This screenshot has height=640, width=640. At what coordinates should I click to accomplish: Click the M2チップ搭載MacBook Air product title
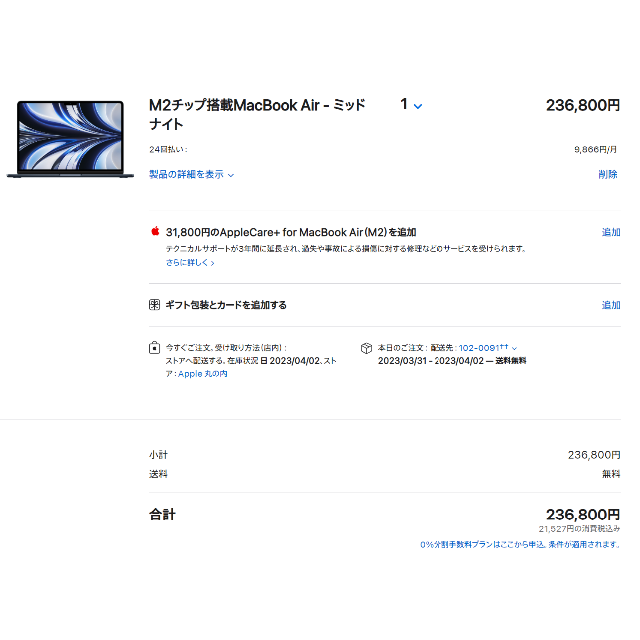click(x=257, y=114)
